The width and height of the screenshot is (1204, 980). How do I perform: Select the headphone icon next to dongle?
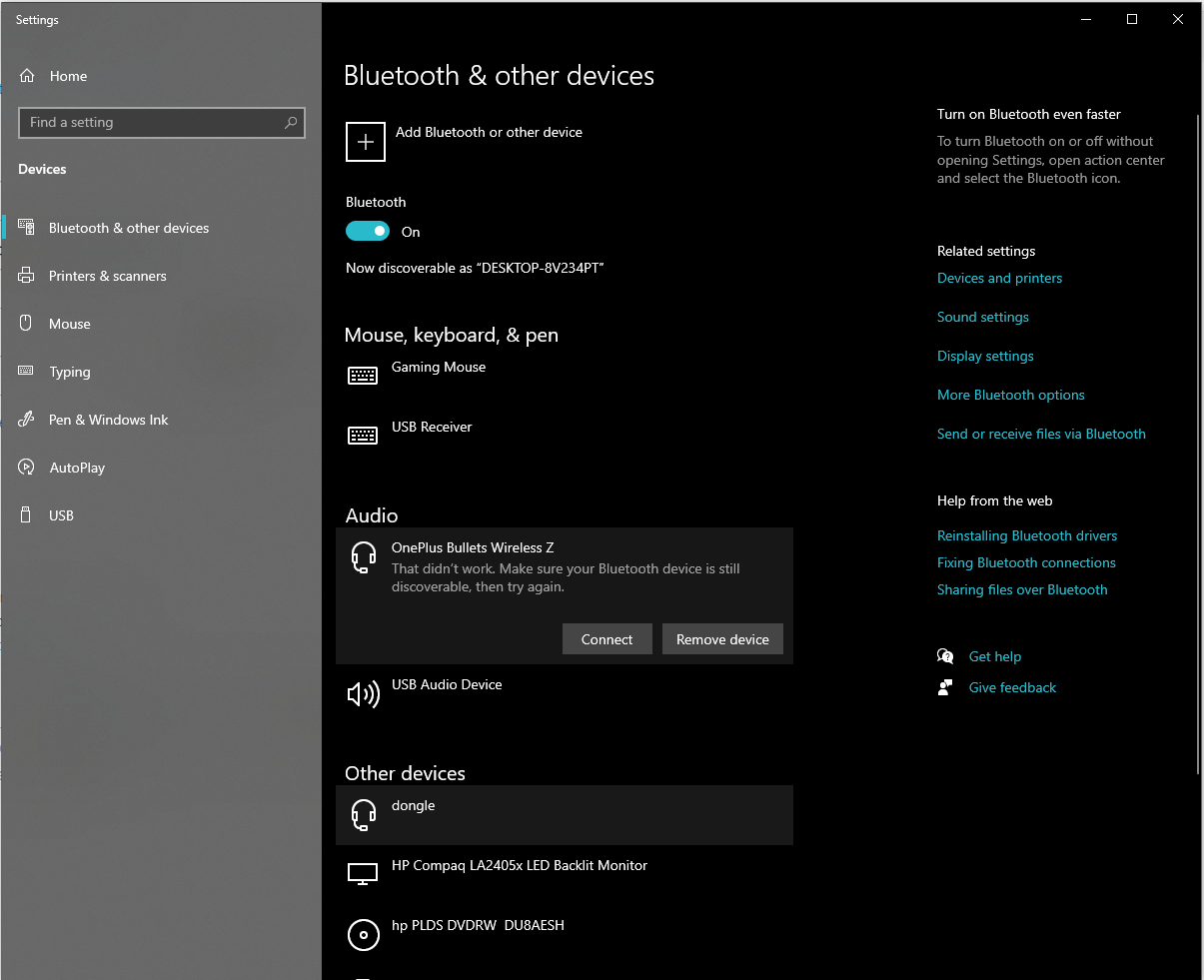pyautogui.click(x=363, y=814)
